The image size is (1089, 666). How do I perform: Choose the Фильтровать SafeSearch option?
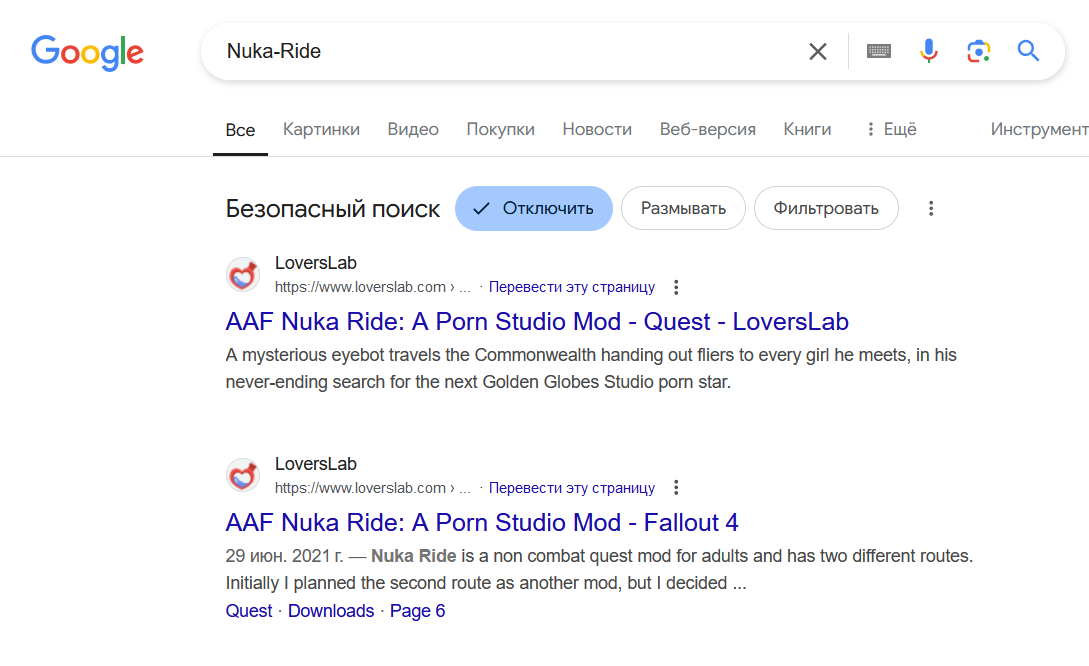[x=826, y=208]
